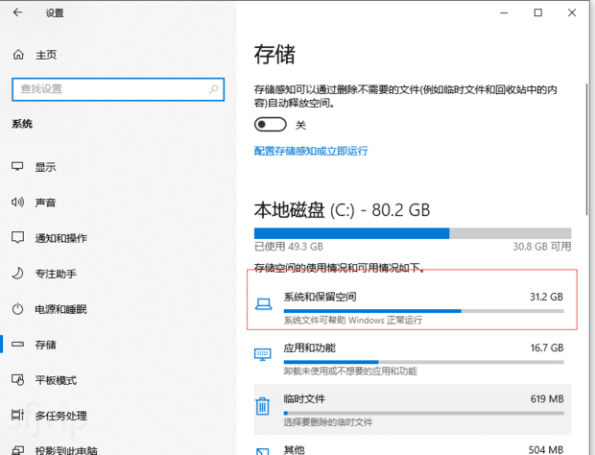Click the 504 MB size value
The height and width of the screenshot is (455, 595).
point(546,450)
